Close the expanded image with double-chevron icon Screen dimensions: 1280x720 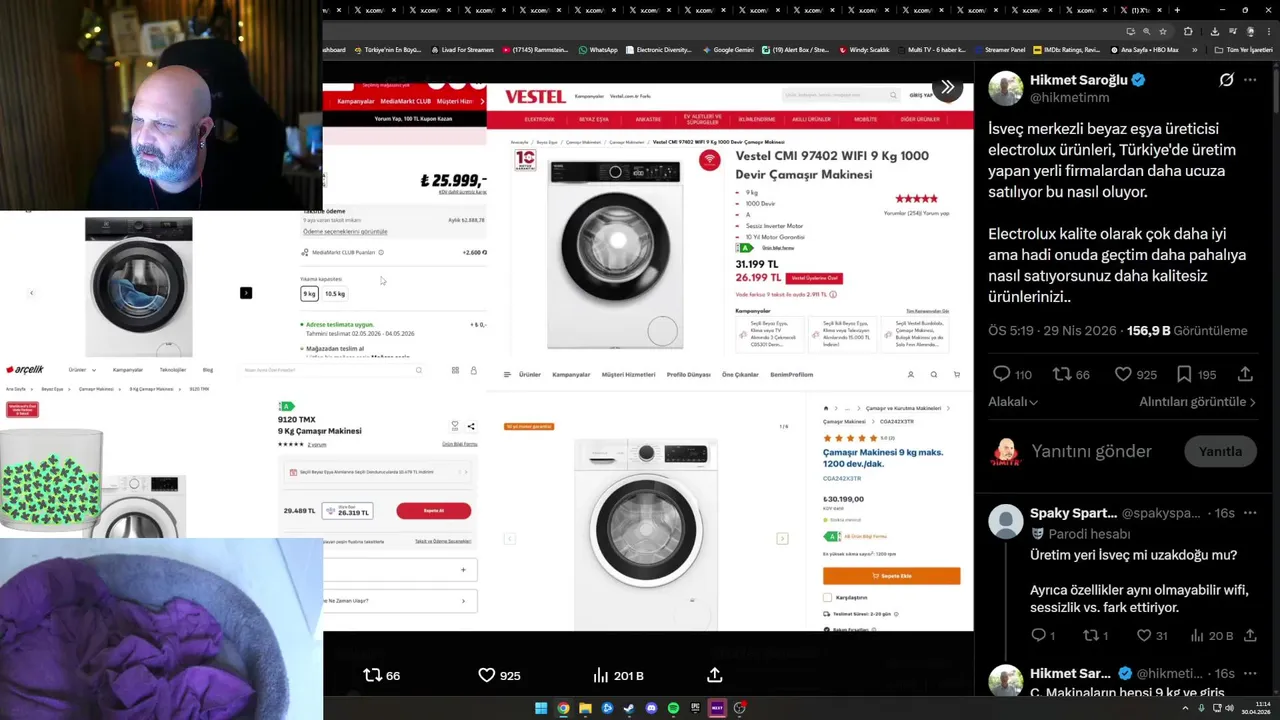947,87
